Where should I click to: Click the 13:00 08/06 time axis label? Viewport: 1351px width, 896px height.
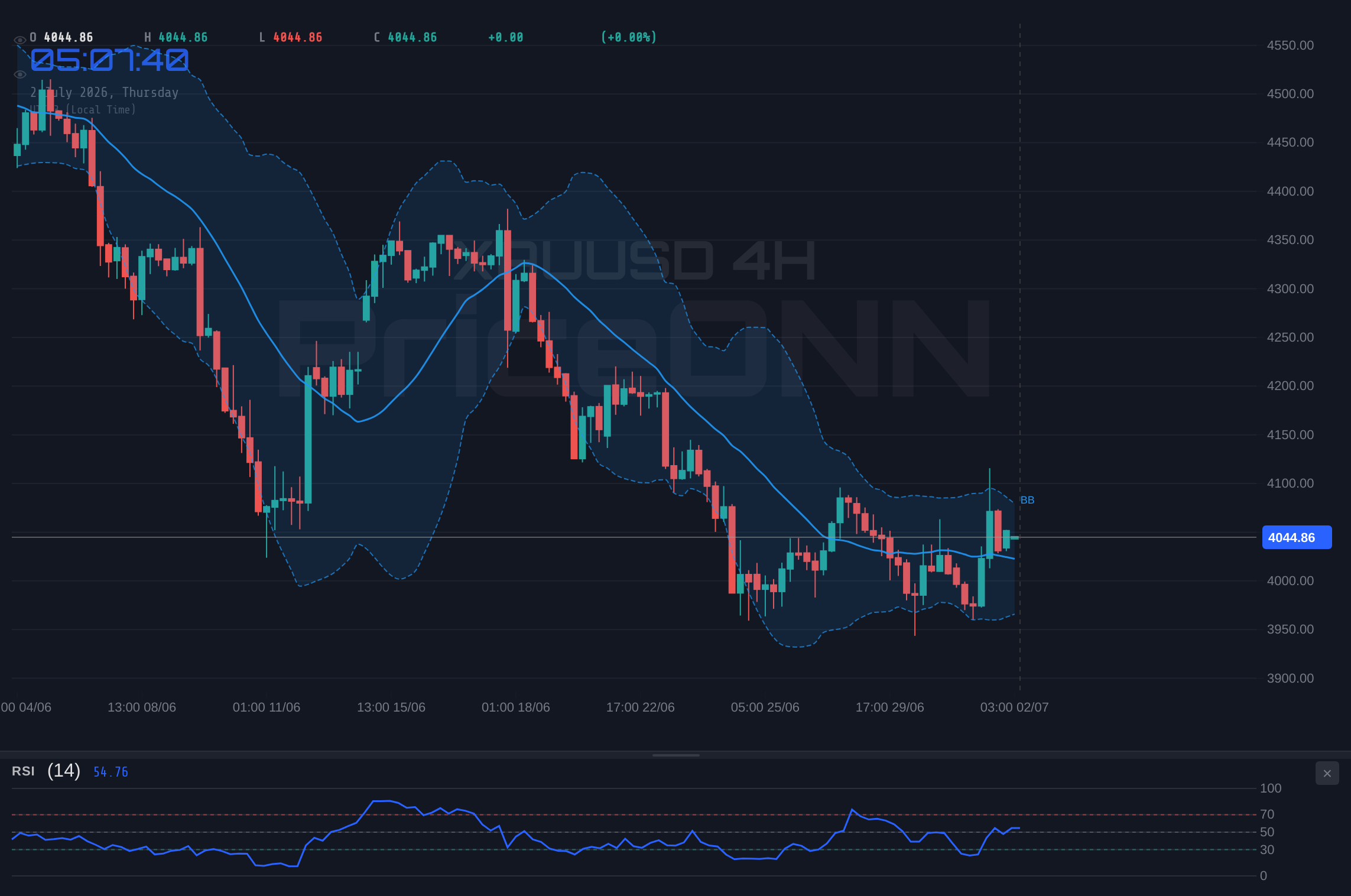pos(142,707)
